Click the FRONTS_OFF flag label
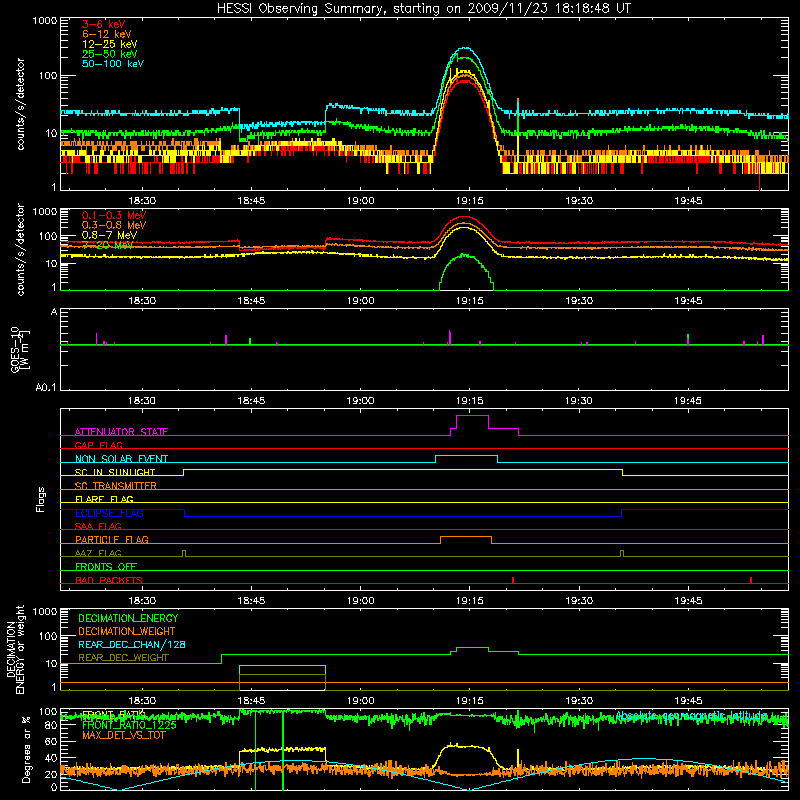Screen dimensions: 800x800 click(x=106, y=566)
